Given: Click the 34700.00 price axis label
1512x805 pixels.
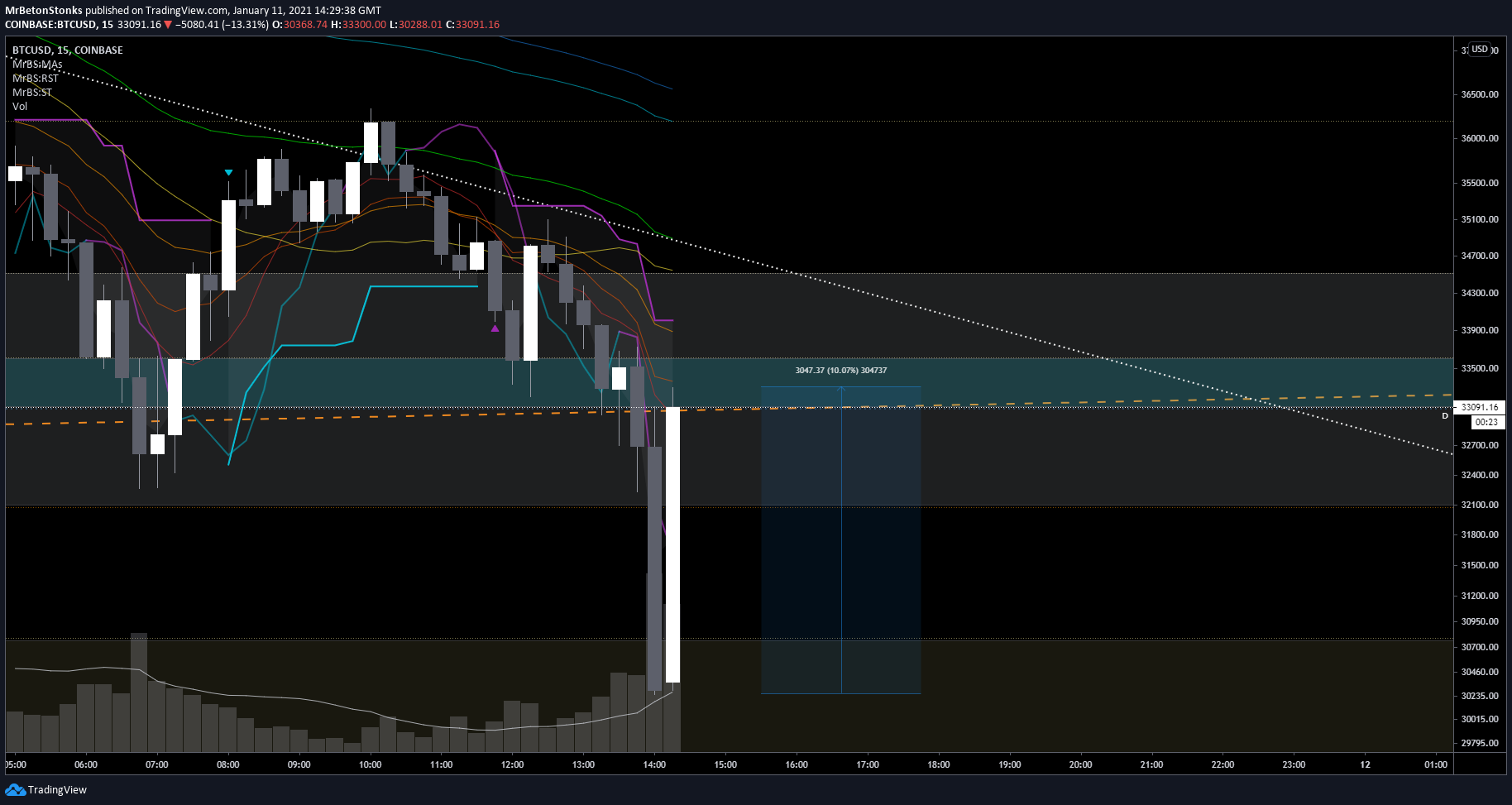Looking at the screenshot, I should [x=1480, y=256].
